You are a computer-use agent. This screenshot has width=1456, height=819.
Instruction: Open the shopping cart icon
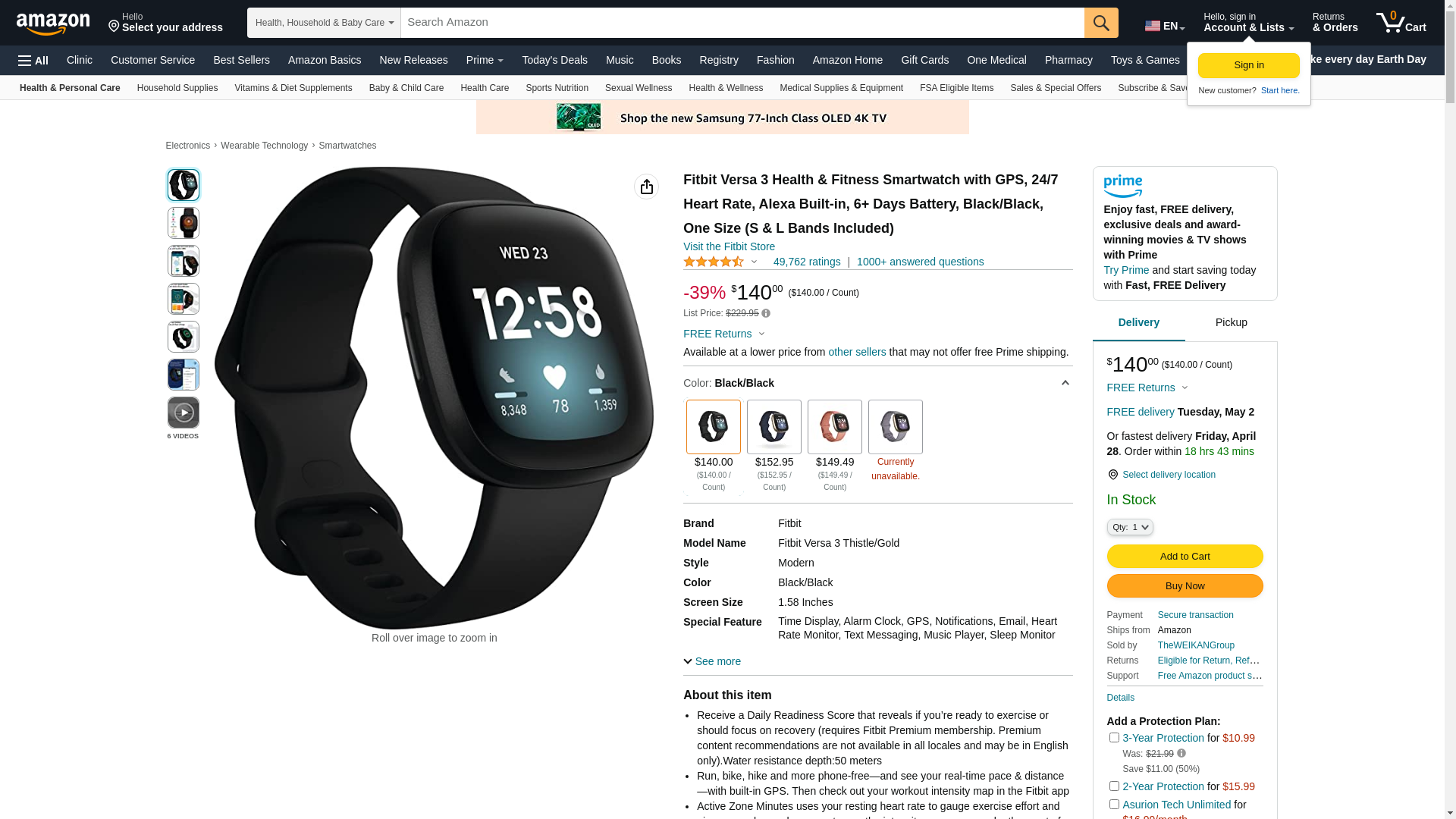pyautogui.click(x=1401, y=23)
